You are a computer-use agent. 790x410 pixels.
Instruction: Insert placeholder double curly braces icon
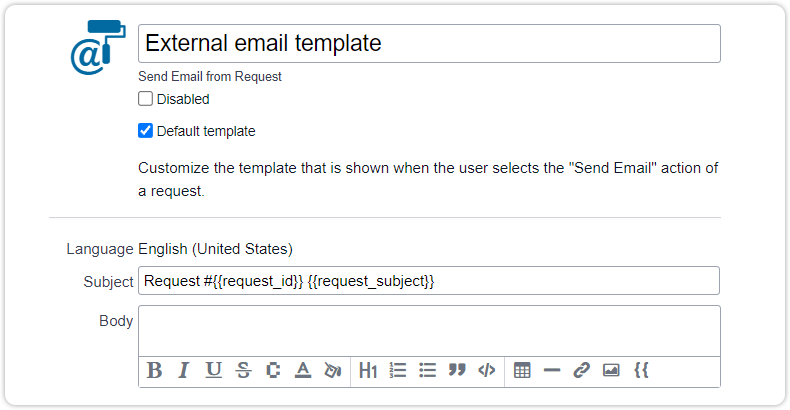(641, 370)
